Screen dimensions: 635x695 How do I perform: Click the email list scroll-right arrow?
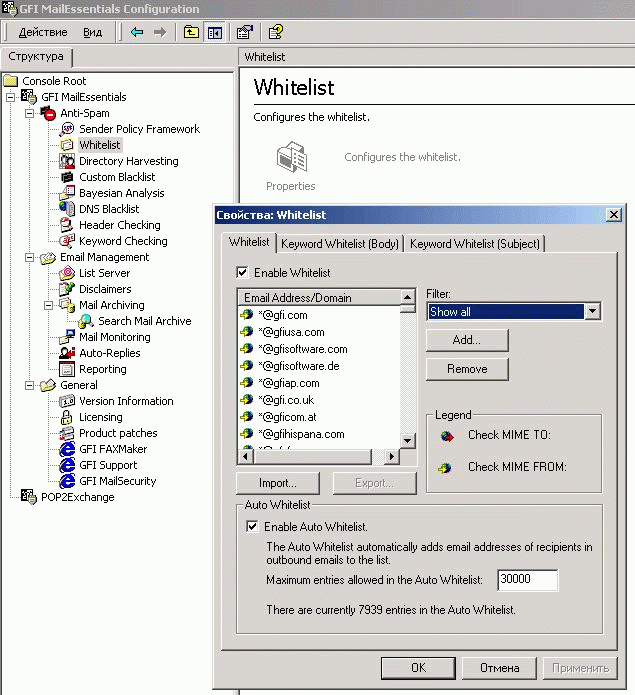[x=391, y=456]
